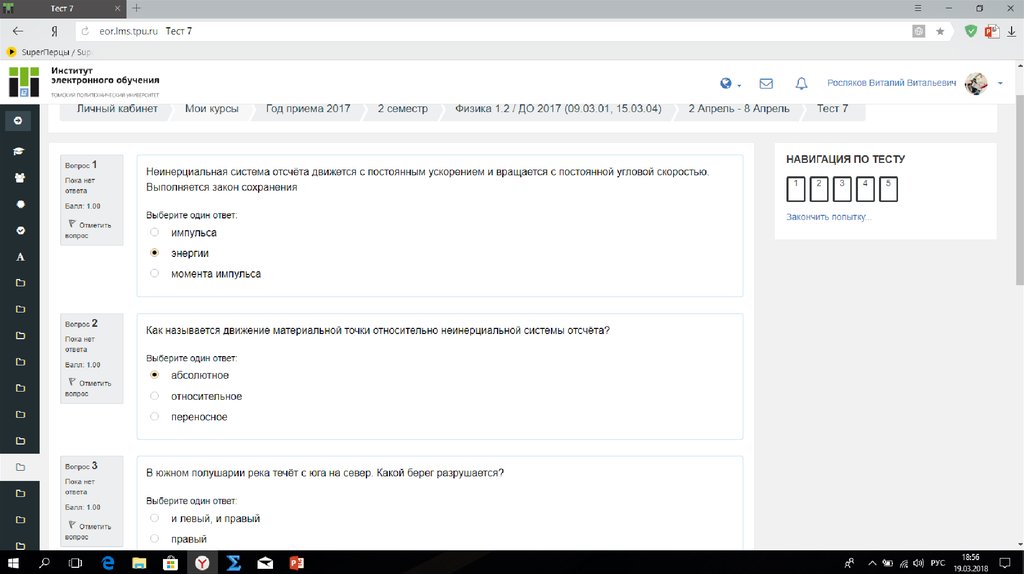
Task: Click the red document extension icon in the browser toolbar
Action: (x=992, y=31)
